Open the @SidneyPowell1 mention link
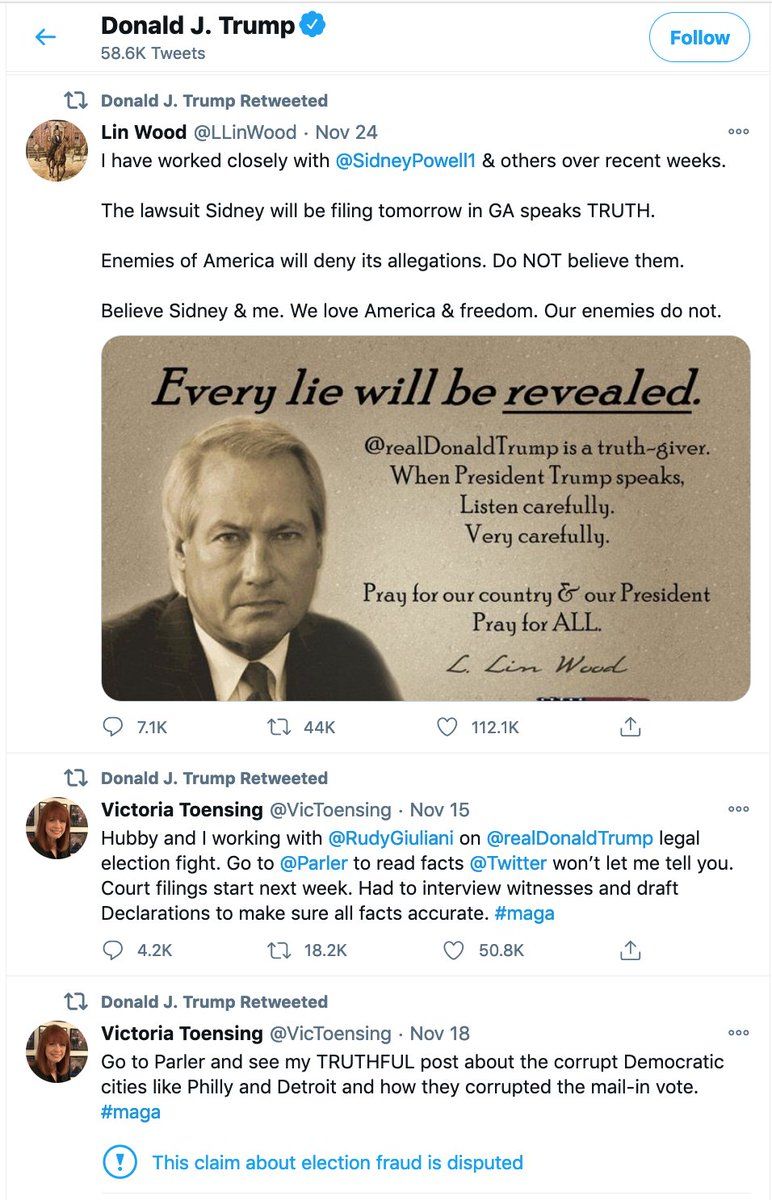 click(x=406, y=160)
